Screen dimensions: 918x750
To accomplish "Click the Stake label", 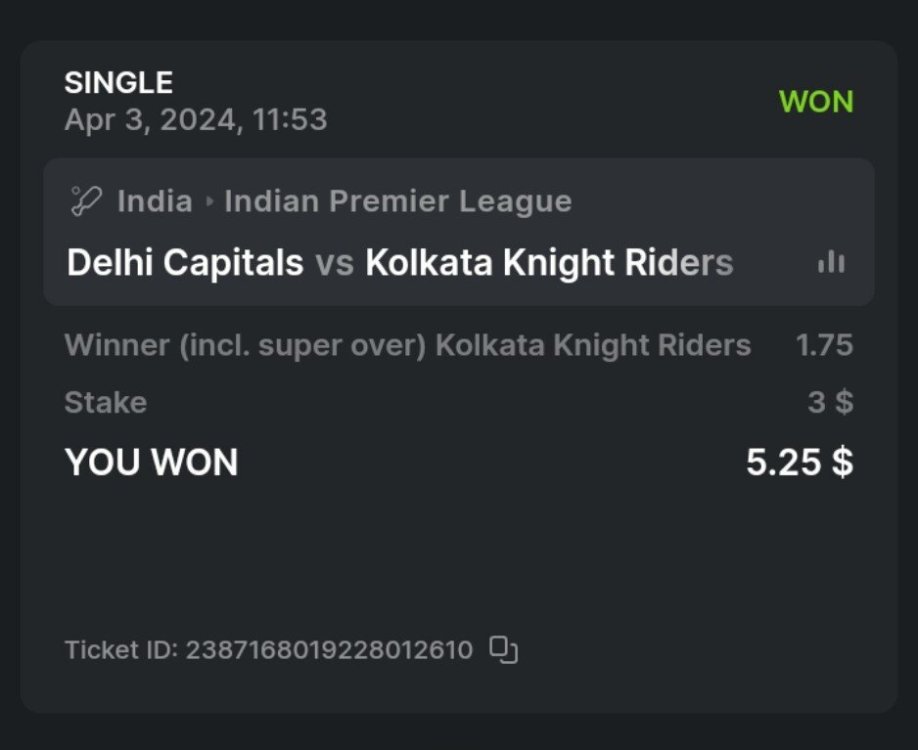I will tap(105, 403).
